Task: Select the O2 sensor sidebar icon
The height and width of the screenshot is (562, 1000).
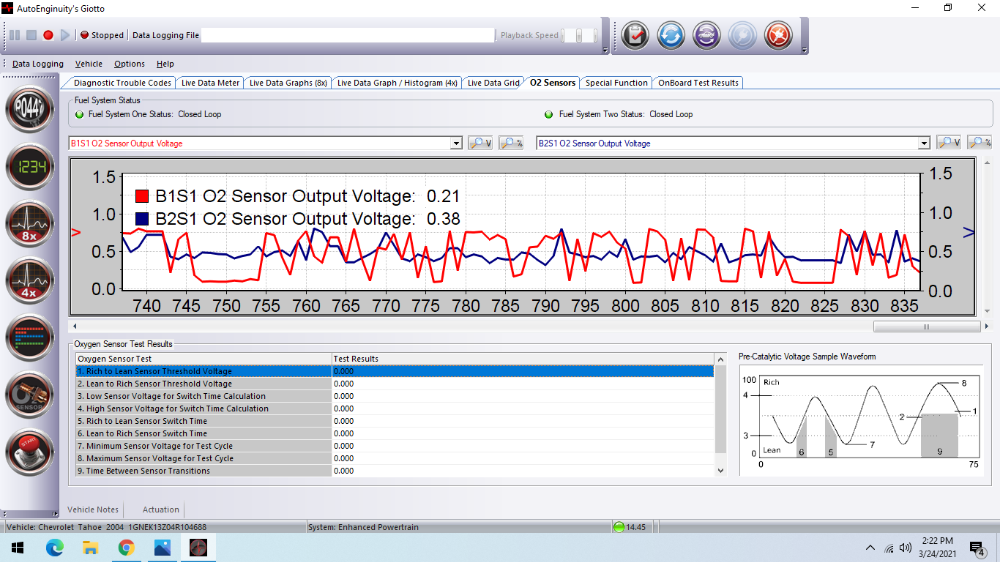Action: [30, 395]
